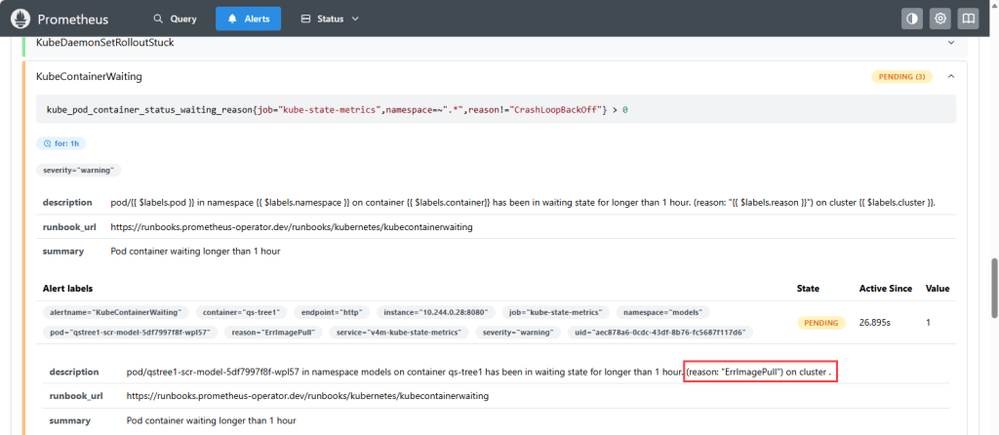The image size is (999, 435).
Task: Open the settings gear icon
Action: 940,19
